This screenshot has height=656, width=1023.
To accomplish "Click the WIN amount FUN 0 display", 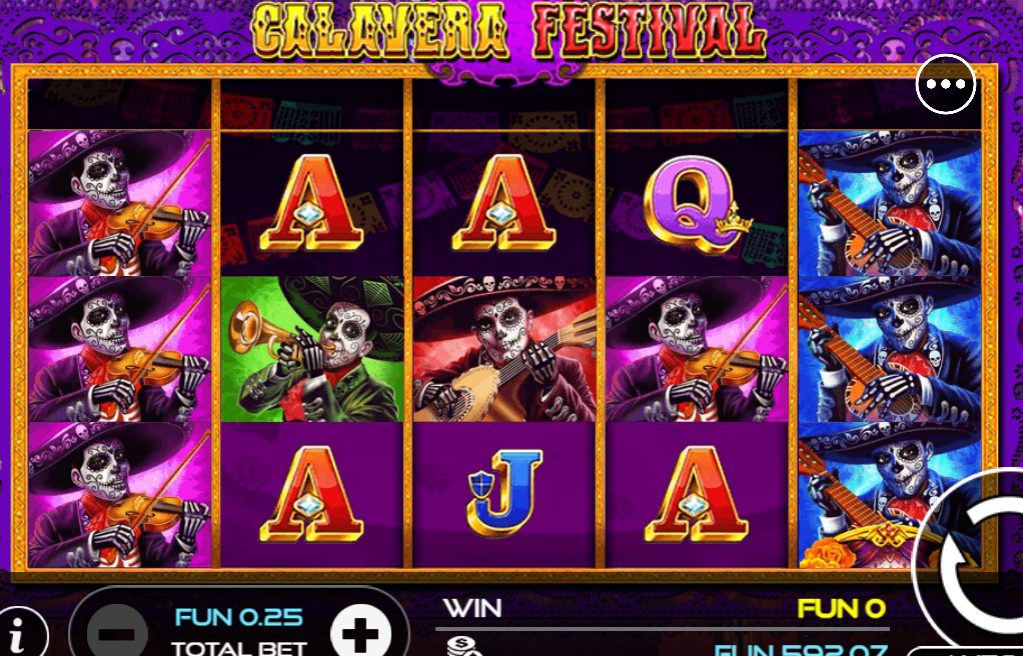I will click(x=842, y=609).
